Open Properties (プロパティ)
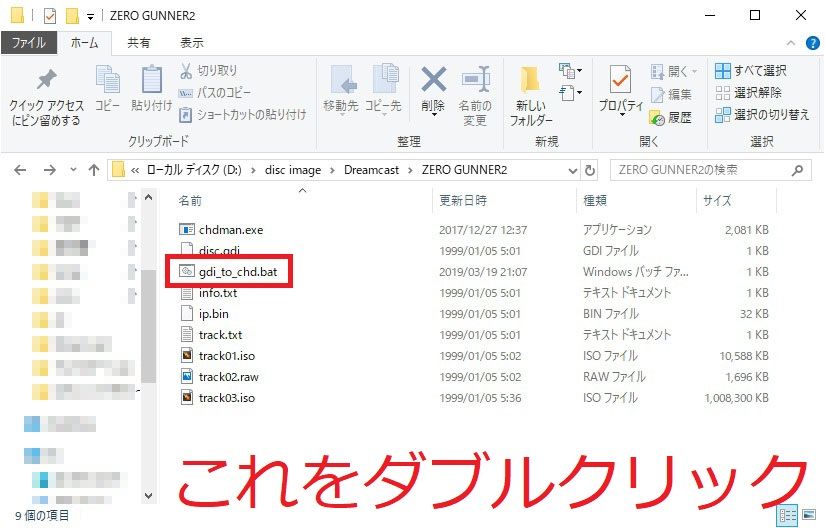The height and width of the screenshot is (528, 825). pyautogui.click(x=621, y=89)
